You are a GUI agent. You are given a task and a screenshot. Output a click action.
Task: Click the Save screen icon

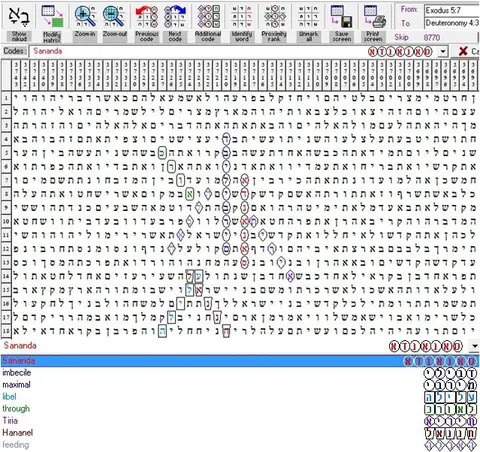point(342,16)
